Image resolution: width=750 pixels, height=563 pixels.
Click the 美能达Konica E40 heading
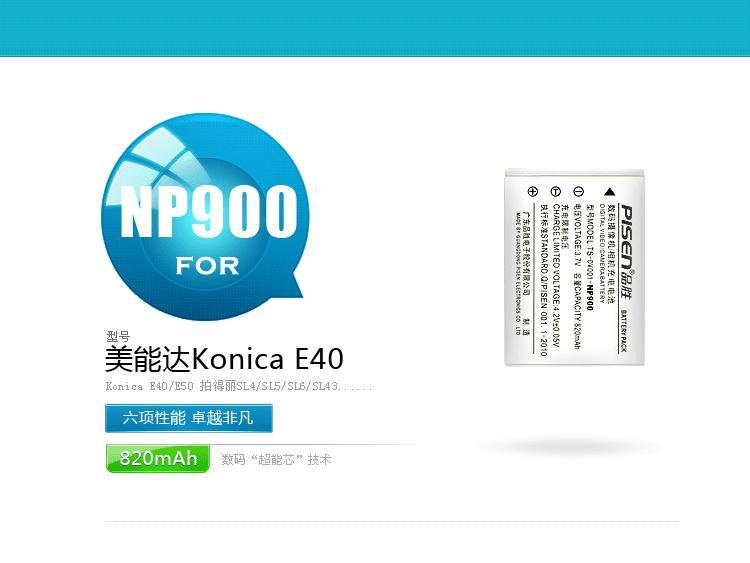pos(224,358)
